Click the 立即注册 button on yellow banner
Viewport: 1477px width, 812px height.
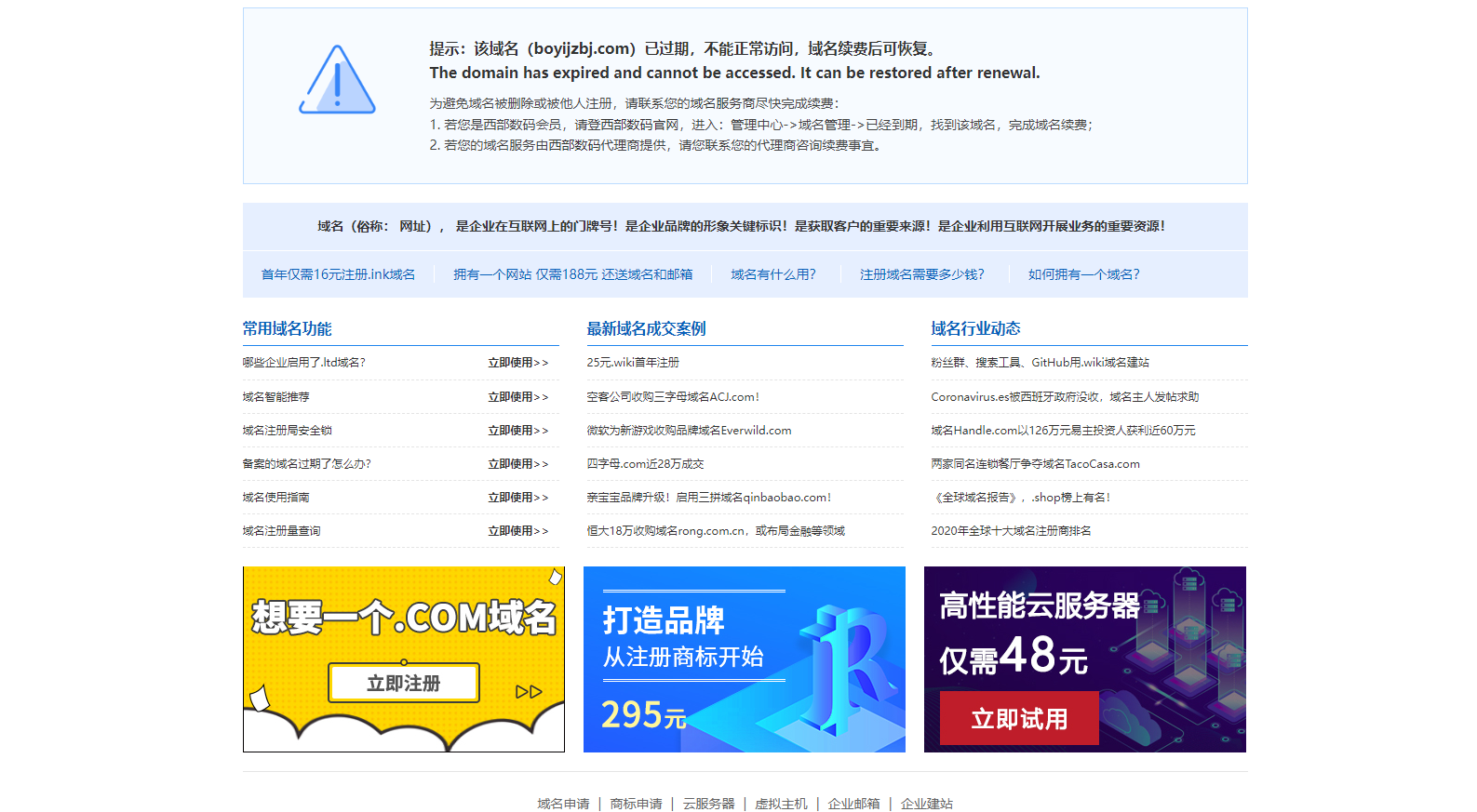pyautogui.click(x=403, y=683)
